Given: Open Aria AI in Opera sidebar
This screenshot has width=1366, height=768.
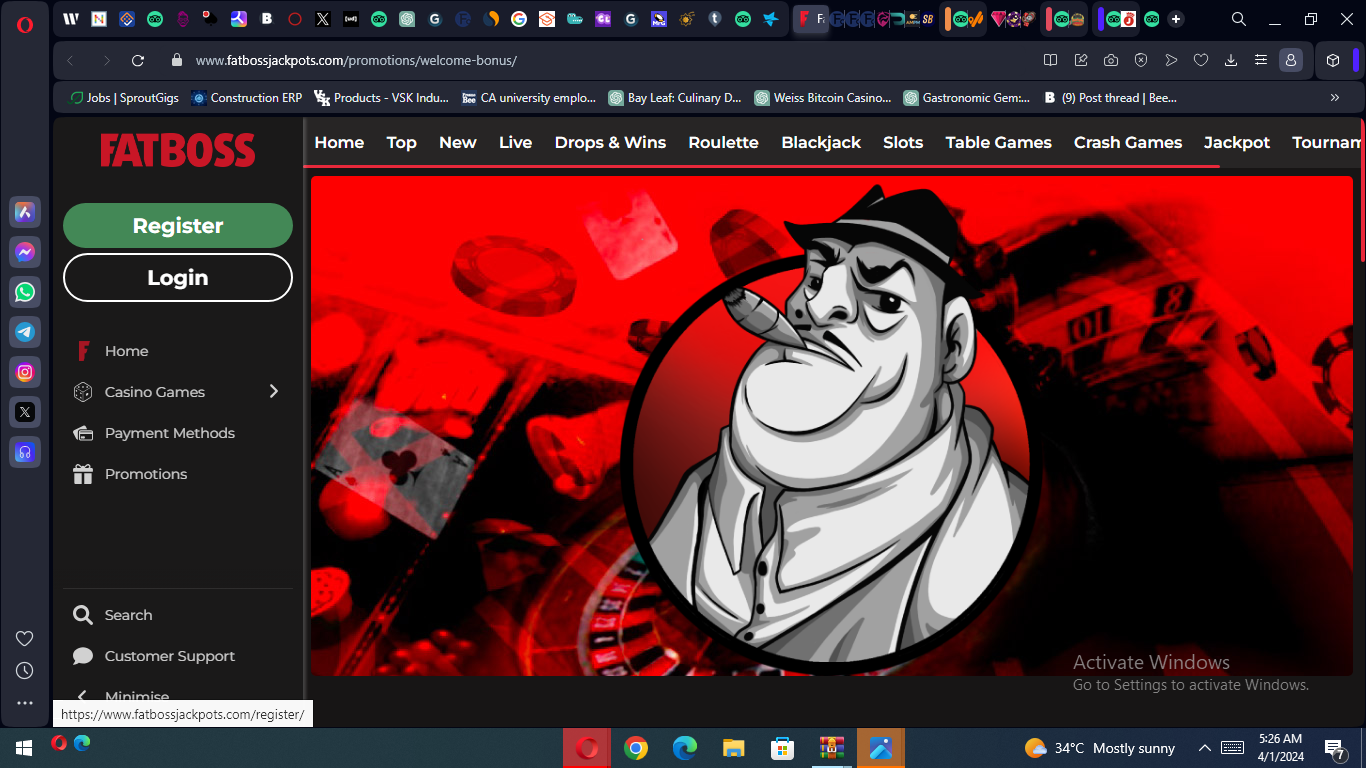Looking at the screenshot, I should coord(25,212).
